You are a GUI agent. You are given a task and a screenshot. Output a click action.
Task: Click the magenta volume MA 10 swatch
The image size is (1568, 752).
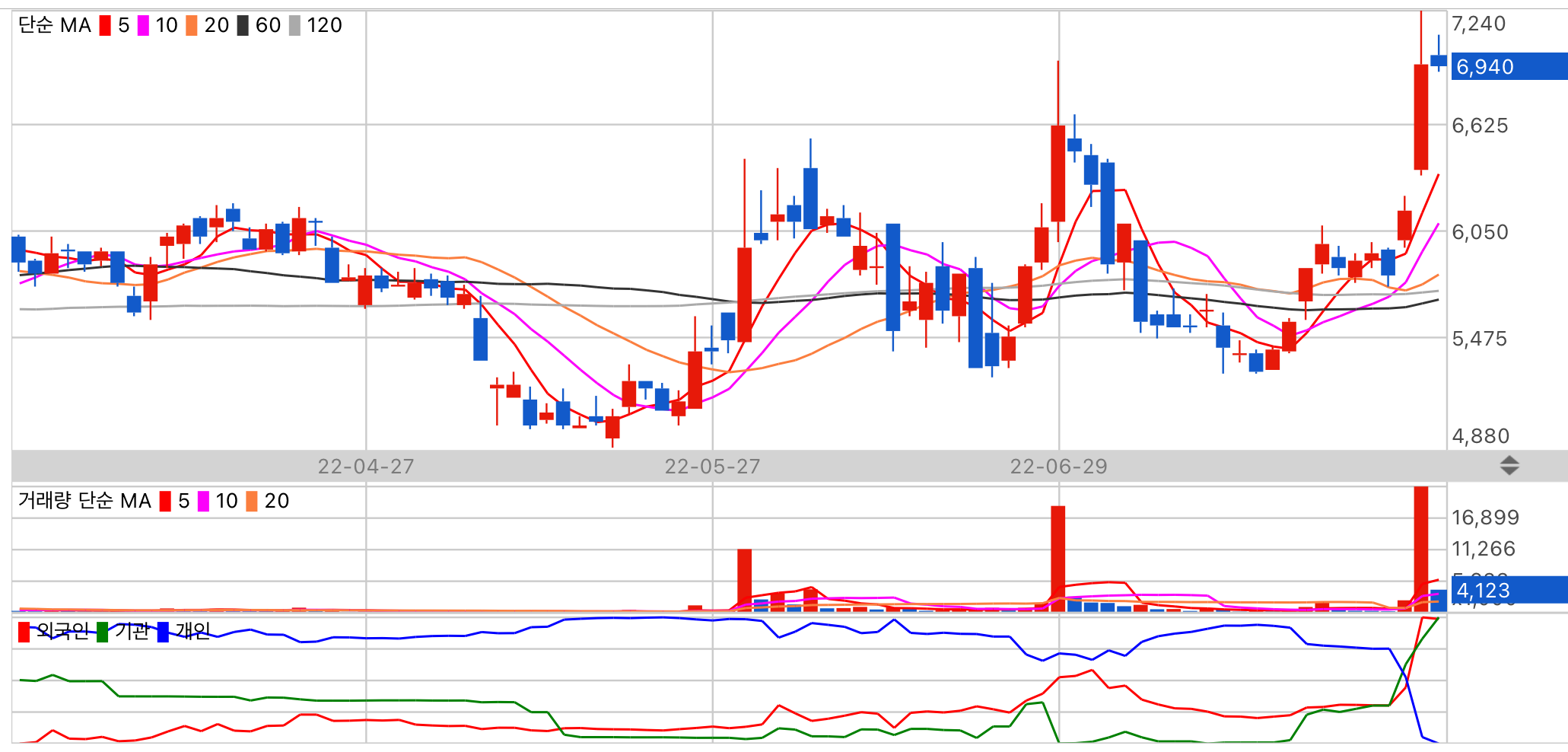pos(203,502)
